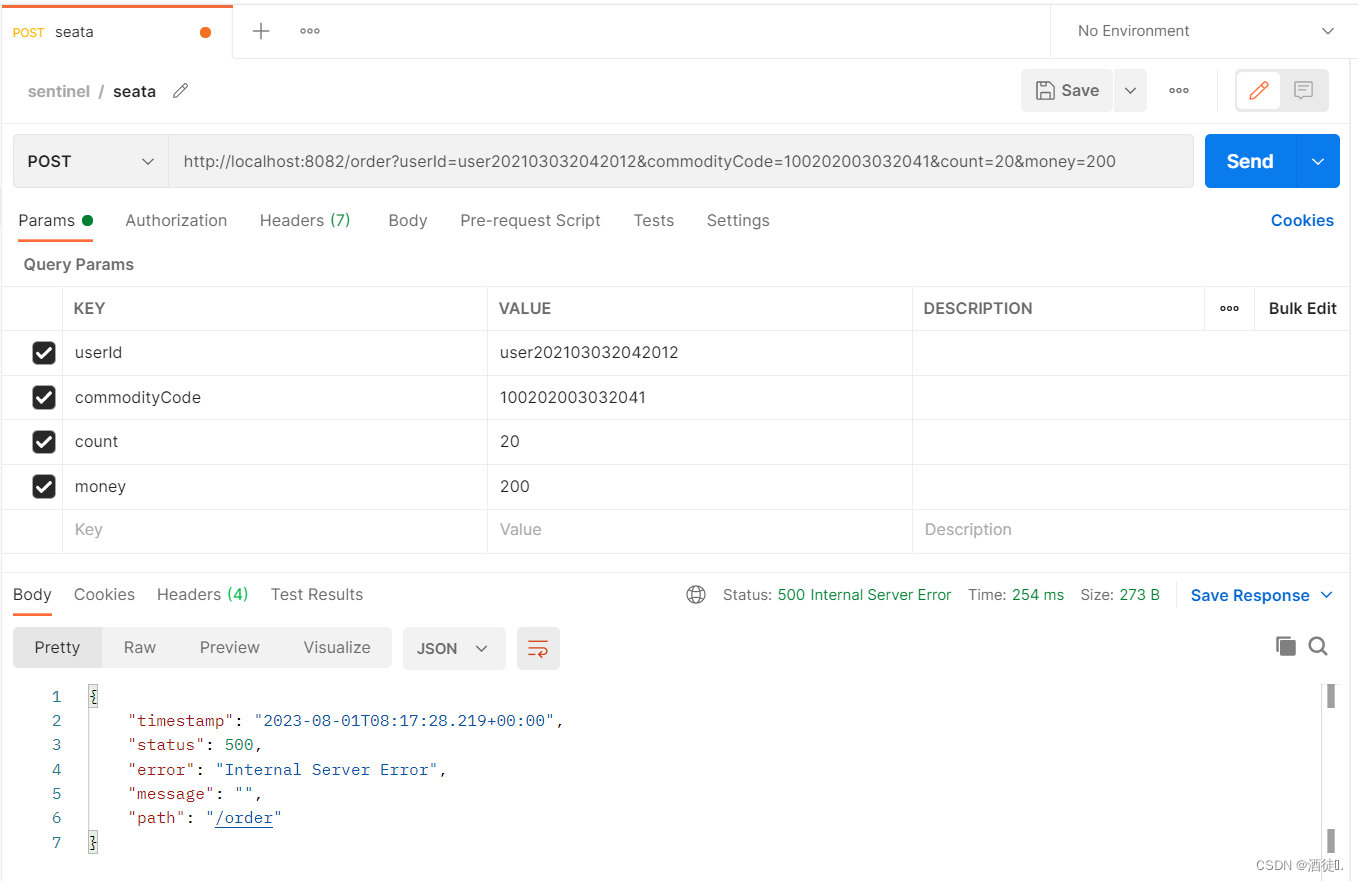Viewport: 1358px width, 881px height.
Task: Open a new request tab with plus icon
Action: point(261,31)
